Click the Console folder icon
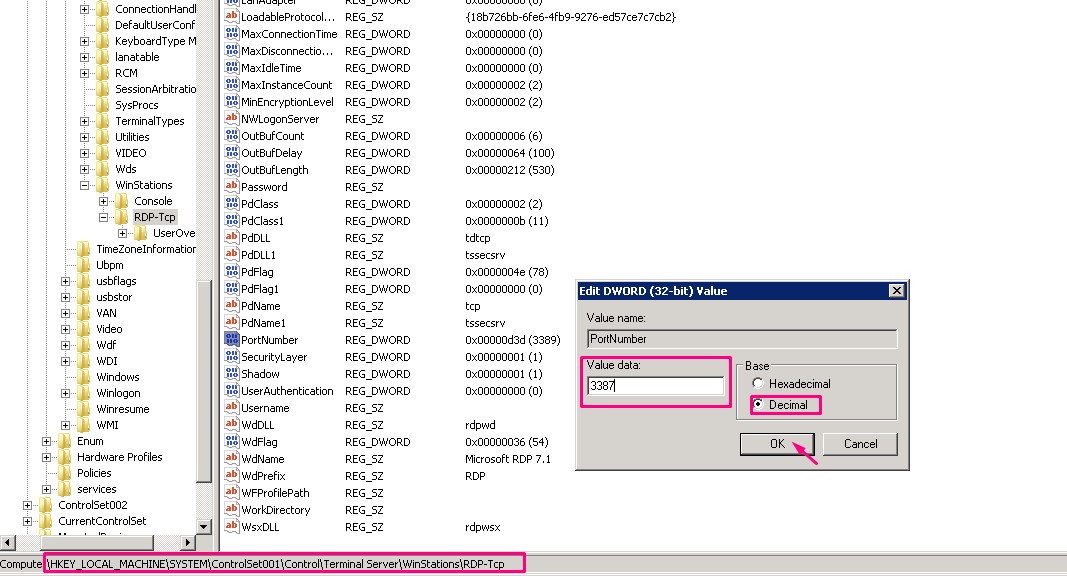Image resolution: width=1067 pixels, height=576 pixels. click(x=122, y=201)
